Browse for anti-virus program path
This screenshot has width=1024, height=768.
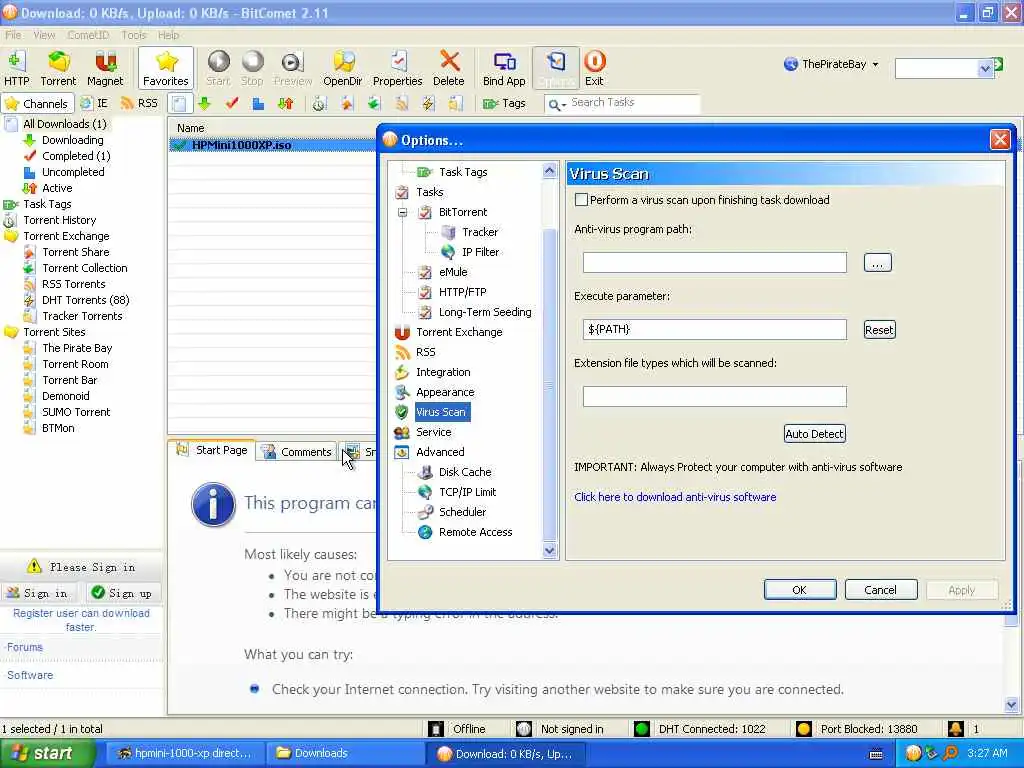pyautogui.click(x=877, y=263)
